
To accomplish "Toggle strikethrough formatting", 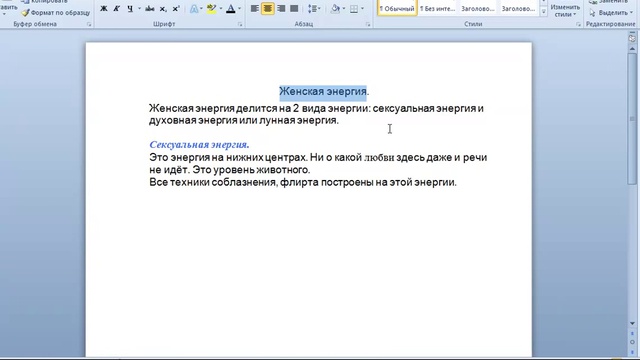I will point(149,9).
